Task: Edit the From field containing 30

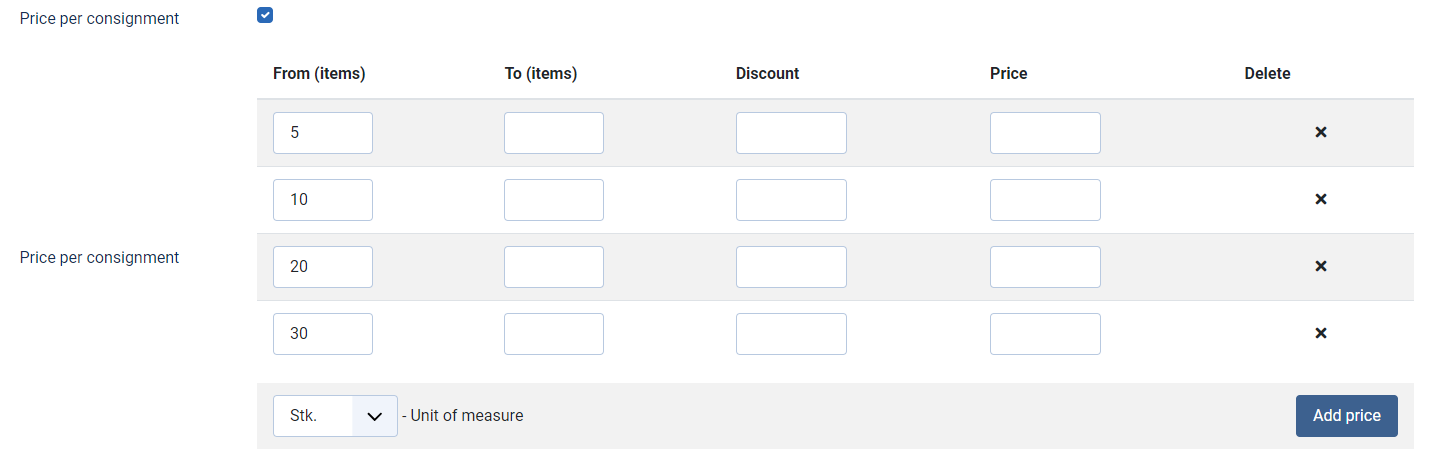Action: pyautogui.click(x=323, y=334)
